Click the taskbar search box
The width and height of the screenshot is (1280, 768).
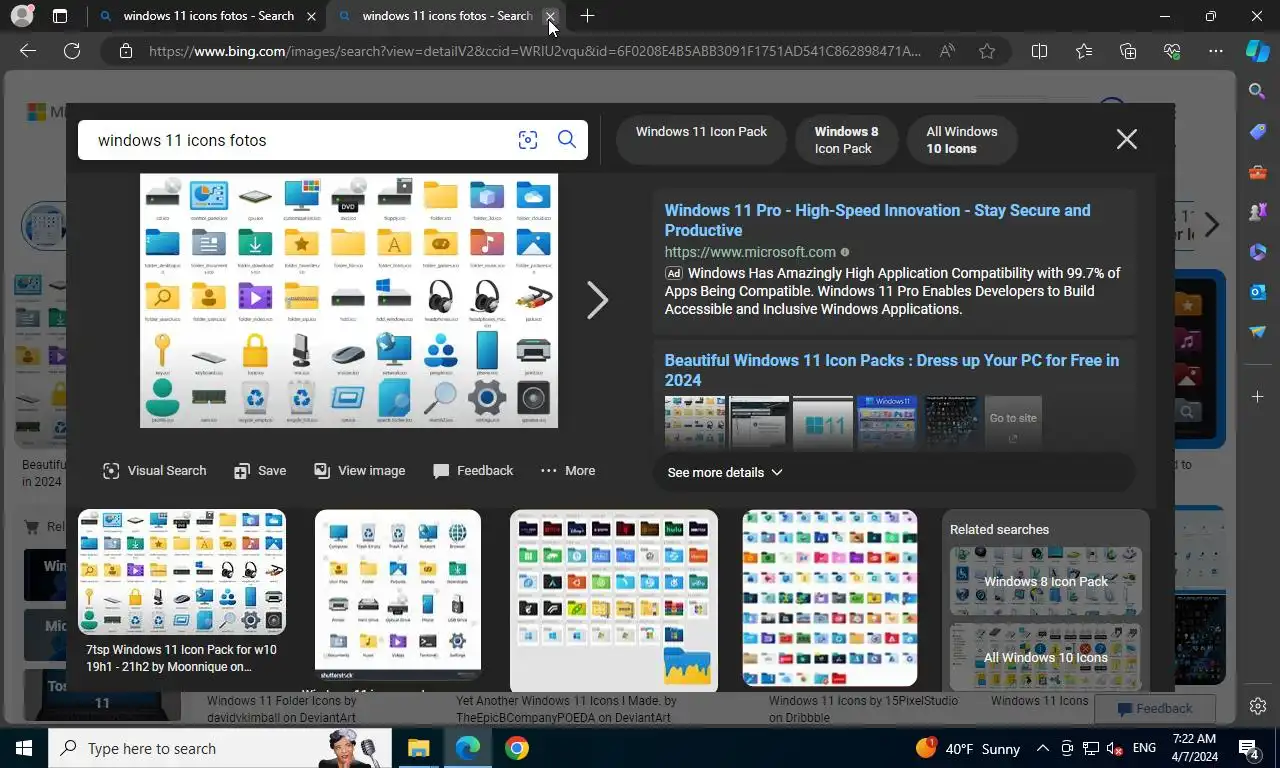click(x=220, y=748)
